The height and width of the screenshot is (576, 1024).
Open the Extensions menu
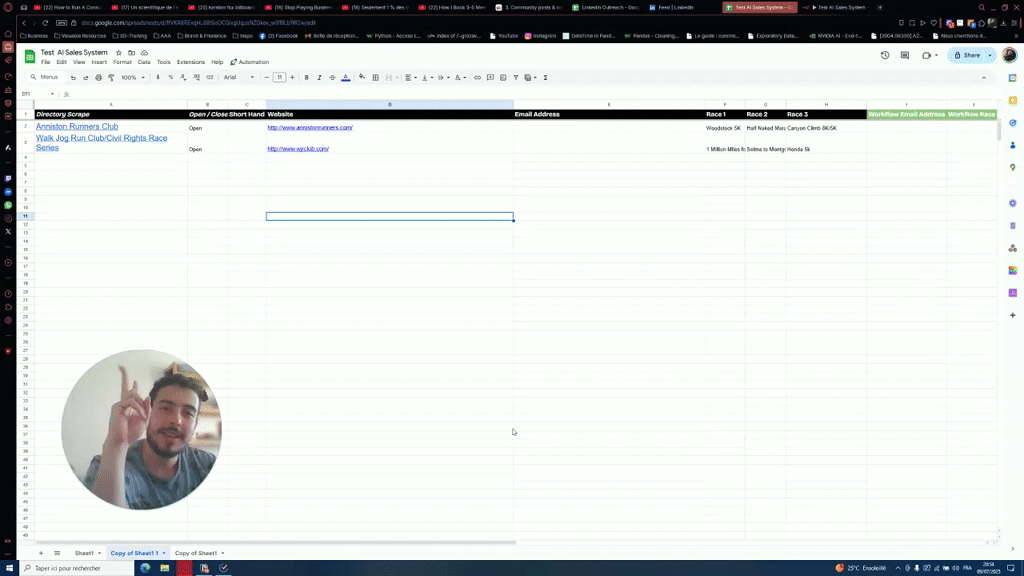tap(191, 62)
